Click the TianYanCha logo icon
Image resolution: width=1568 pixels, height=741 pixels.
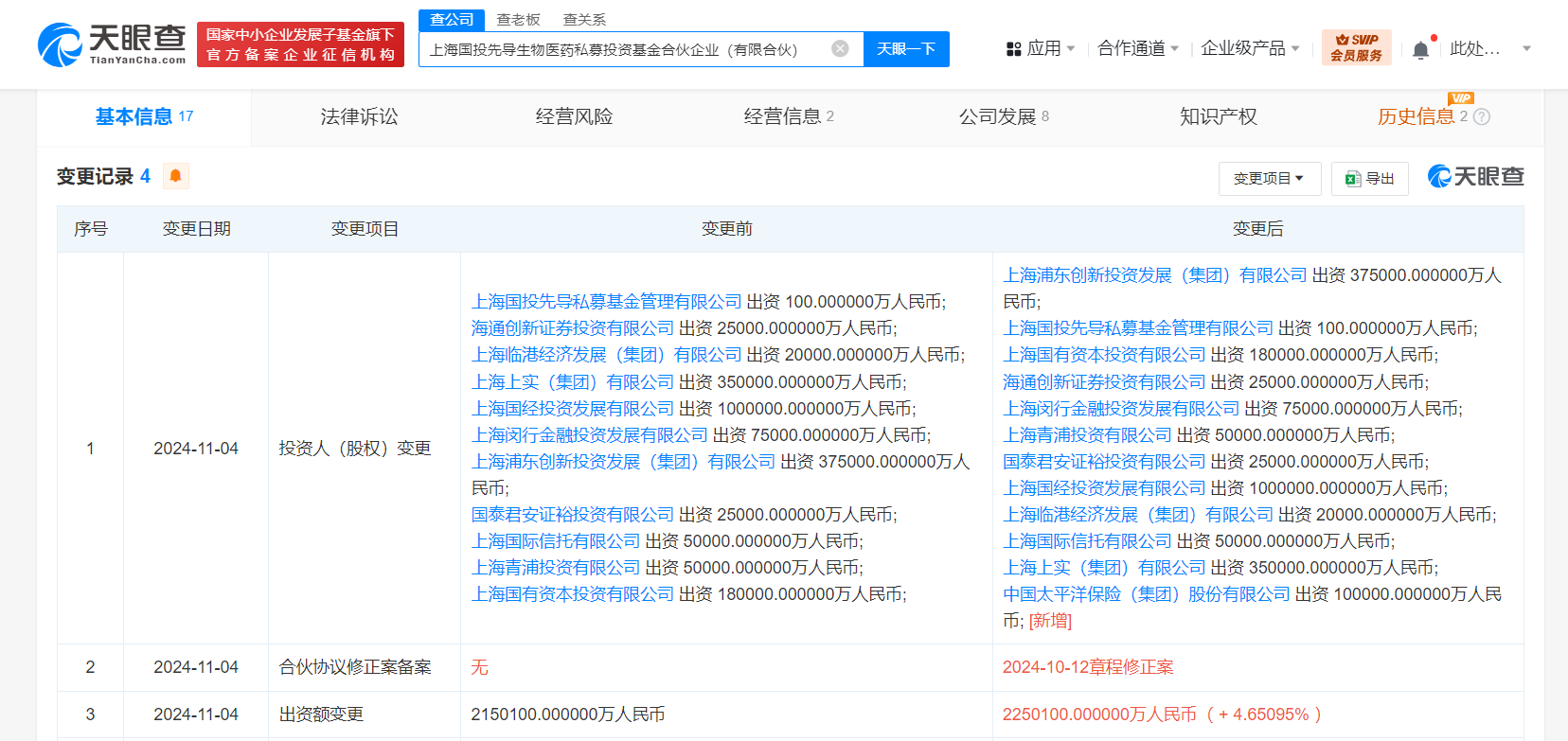pyautogui.click(x=61, y=44)
